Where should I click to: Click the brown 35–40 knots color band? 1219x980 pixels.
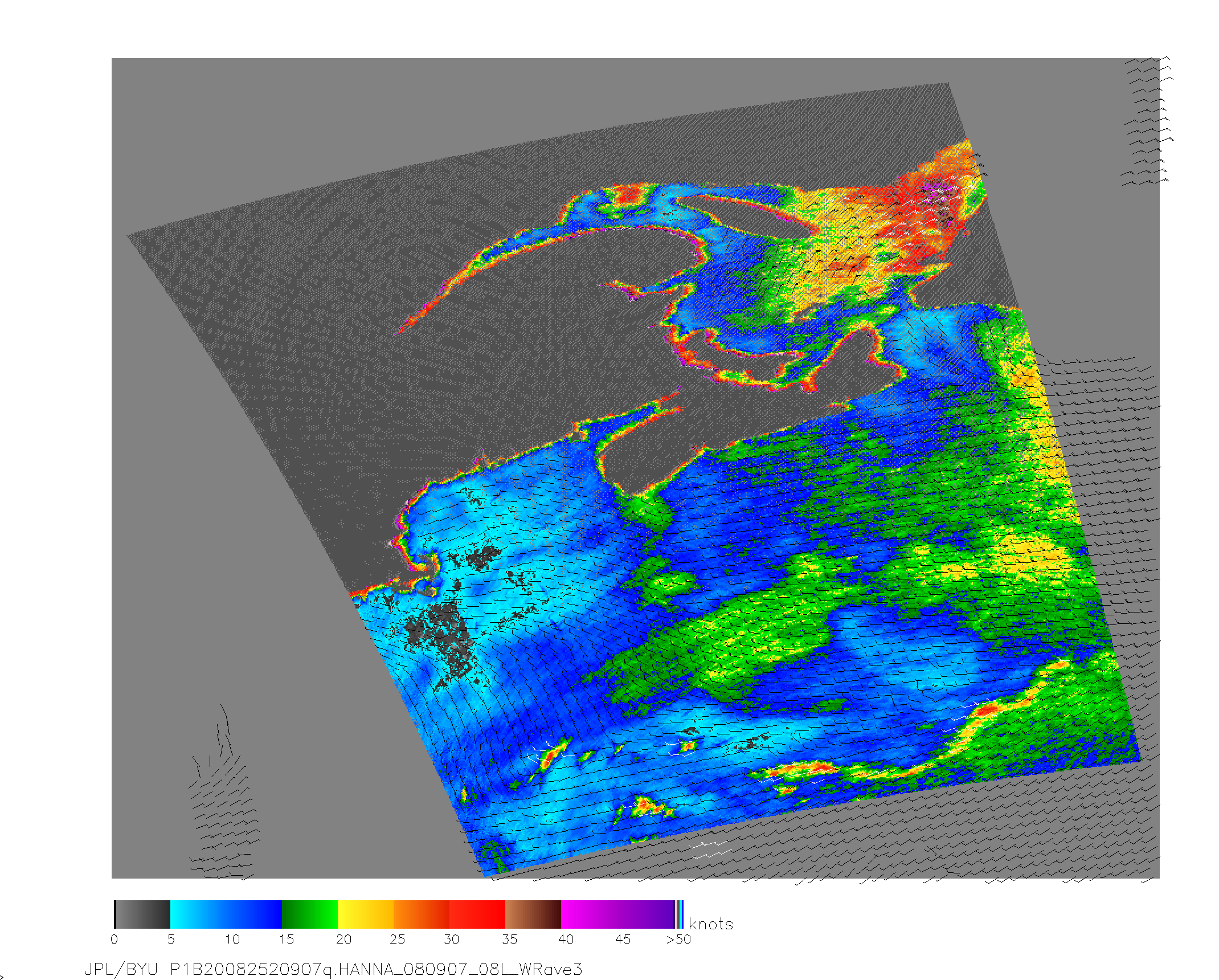[533, 914]
